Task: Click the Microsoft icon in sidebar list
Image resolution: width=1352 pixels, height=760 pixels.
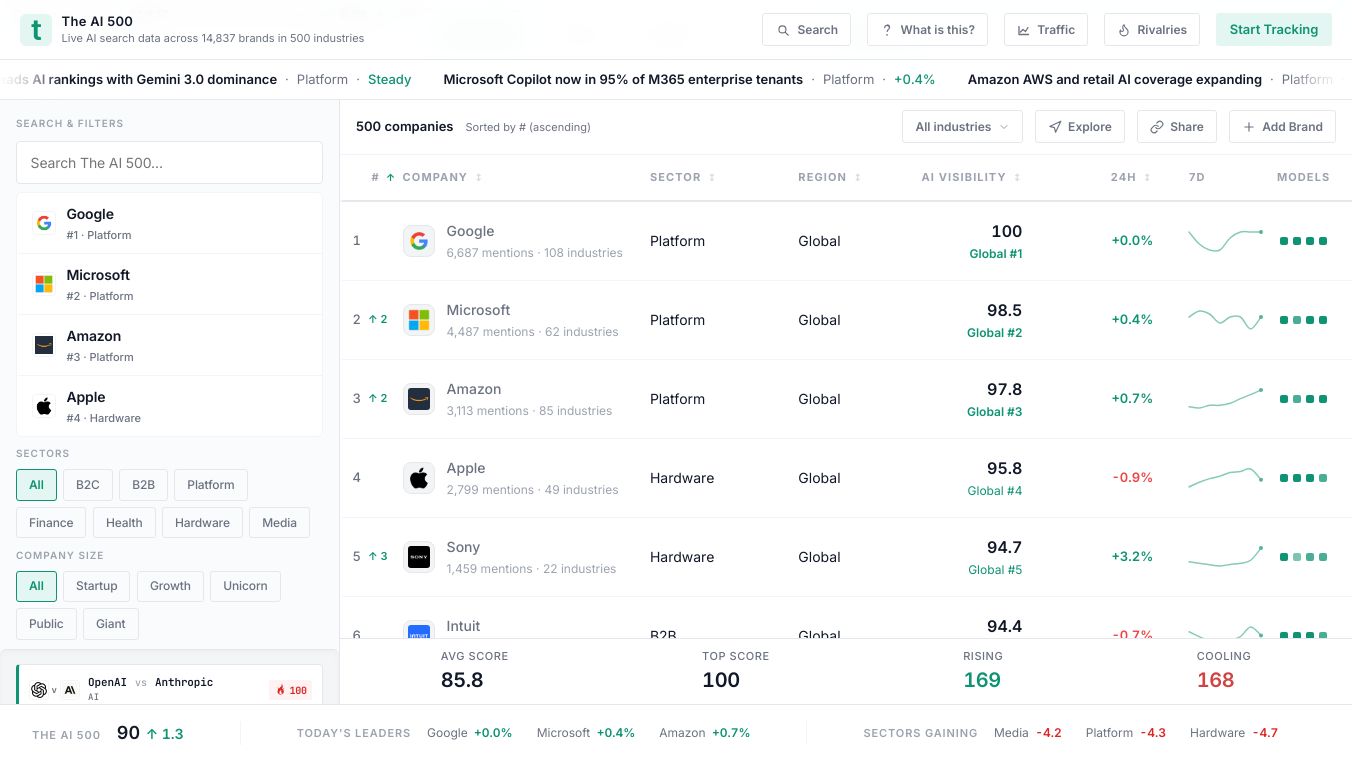Action: tap(44, 284)
